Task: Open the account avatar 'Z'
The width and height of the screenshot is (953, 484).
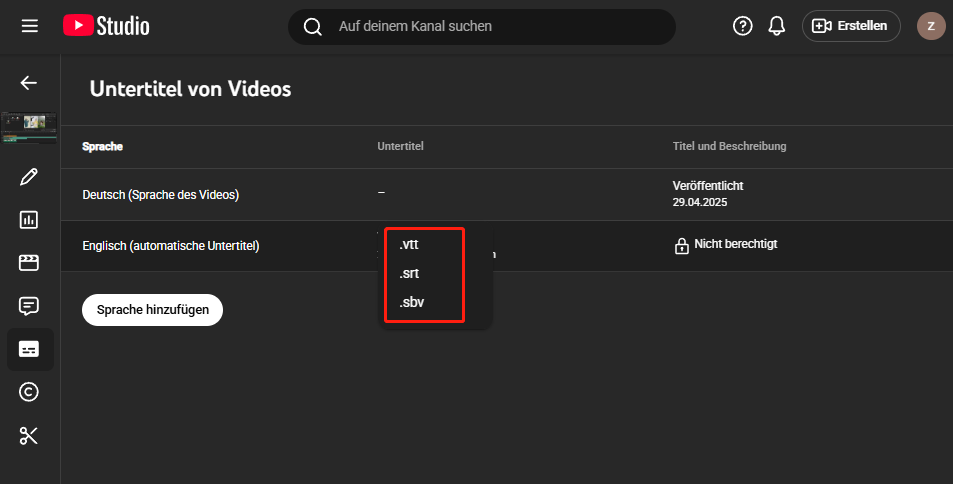Action: pos(931,26)
